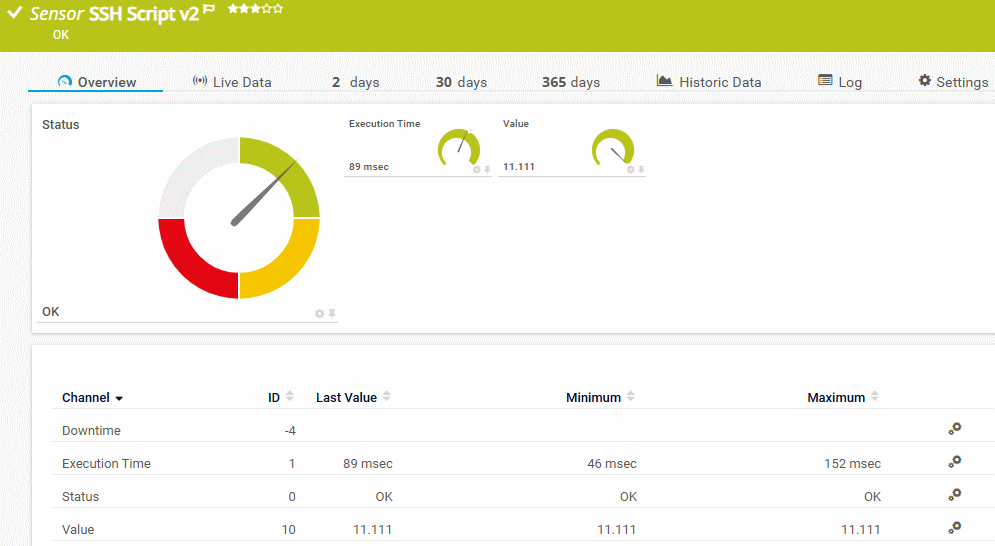Open settings gear for Downtime channel
The width and height of the screenshot is (995, 546).
point(954,429)
